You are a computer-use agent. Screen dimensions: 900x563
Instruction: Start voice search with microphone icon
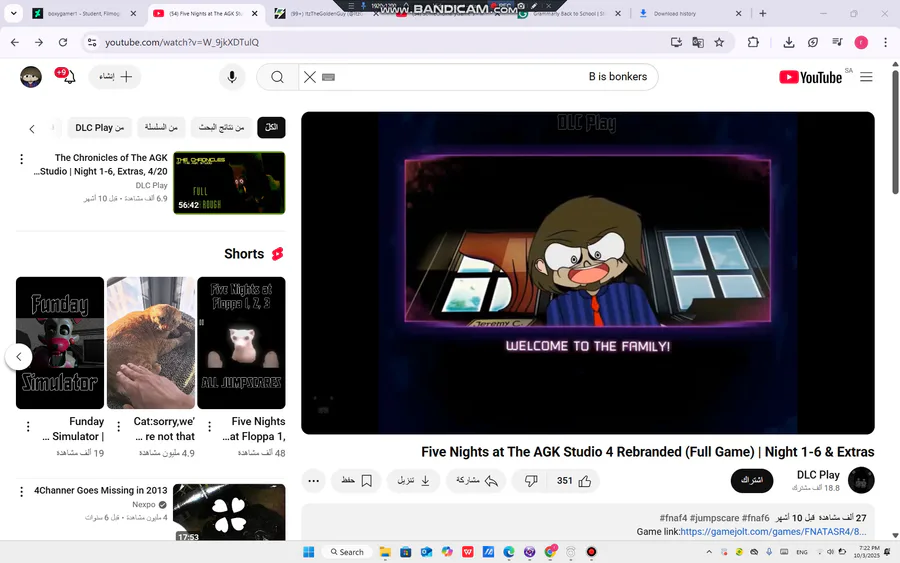coord(232,77)
